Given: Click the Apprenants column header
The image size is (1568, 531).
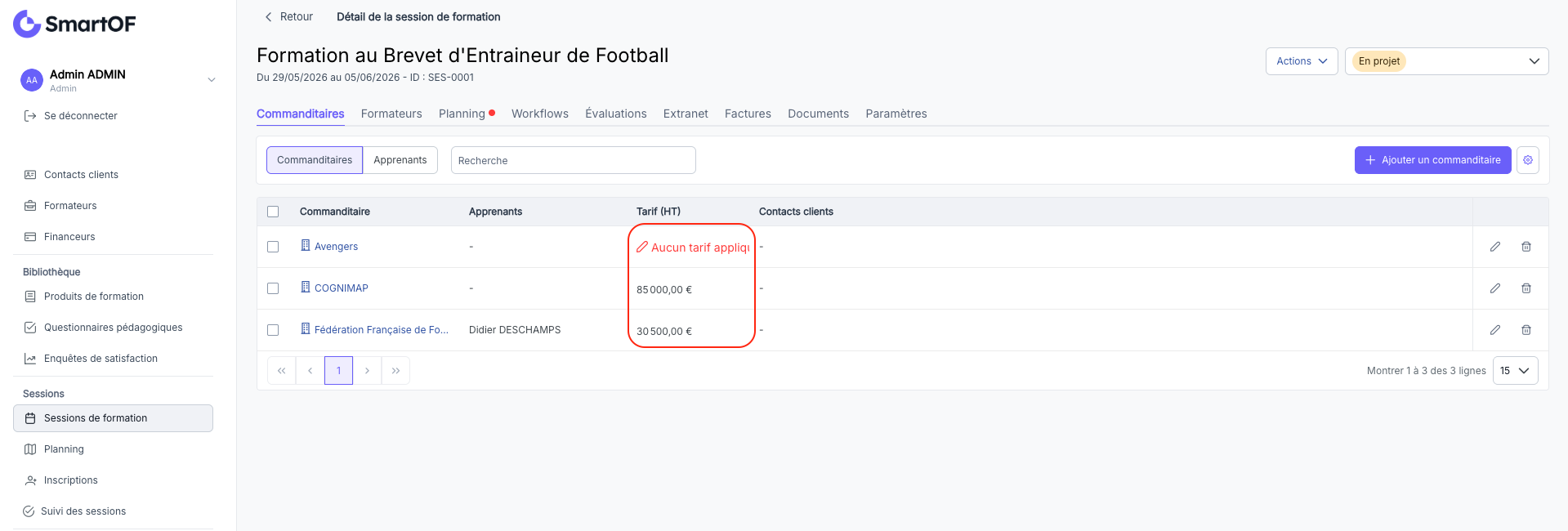Looking at the screenshot, I should tap(495, 212).
